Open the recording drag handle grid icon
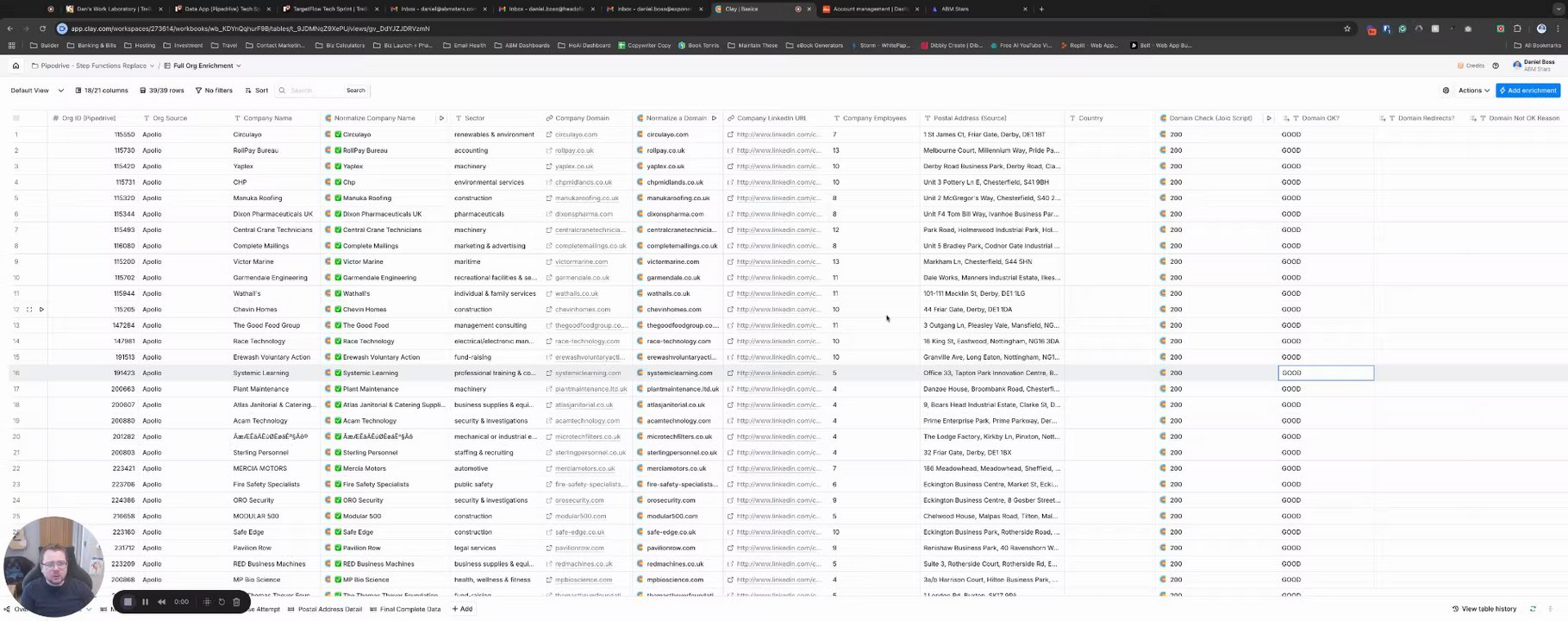The height and width of the screenshot is (621, 1568). 207,602
